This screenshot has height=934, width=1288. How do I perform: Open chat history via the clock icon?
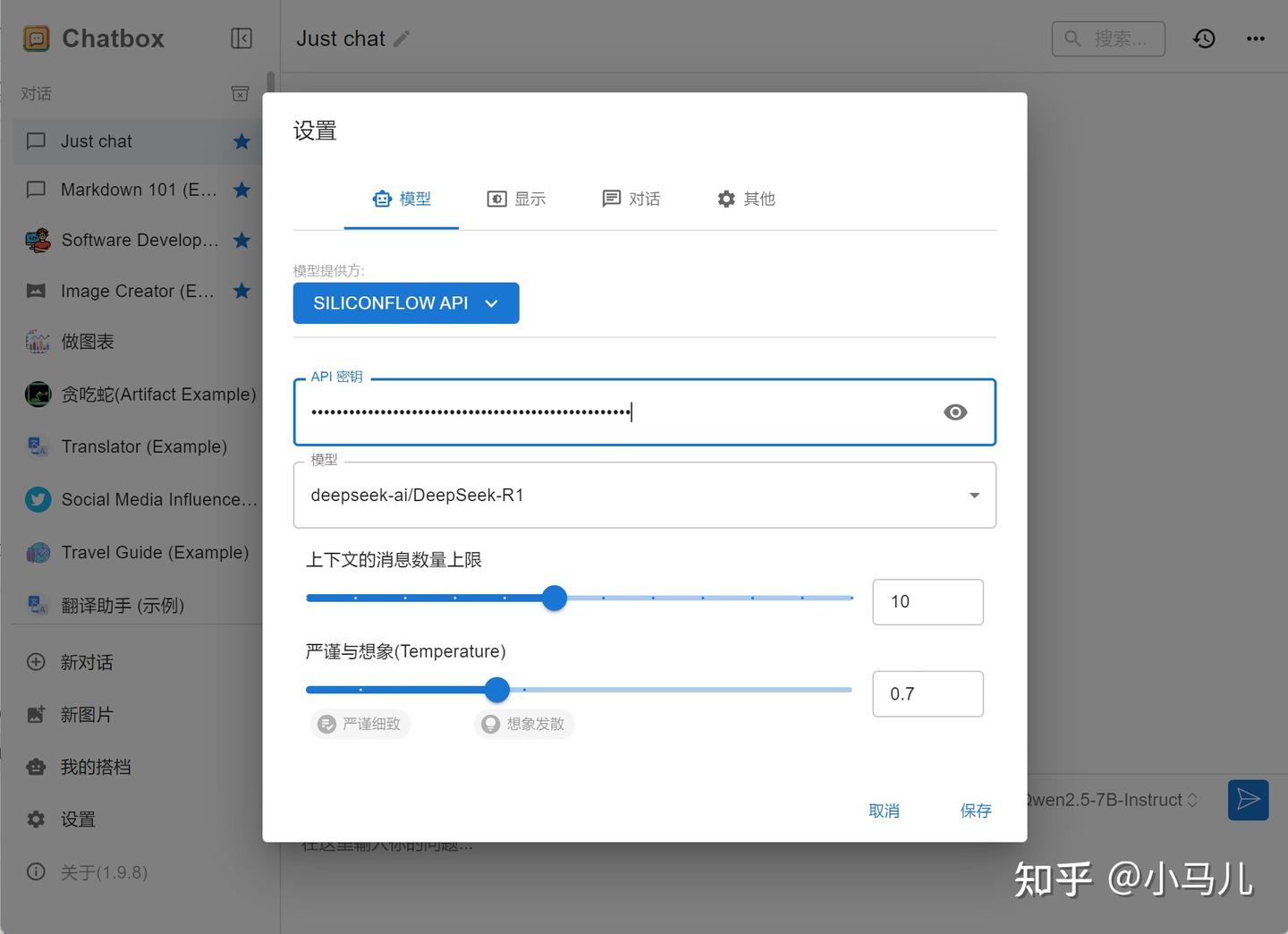1204,38
